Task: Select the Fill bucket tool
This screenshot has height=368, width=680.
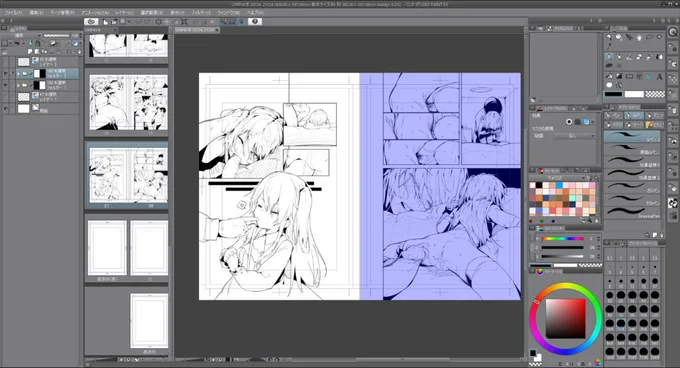Action: coord(609,76)
